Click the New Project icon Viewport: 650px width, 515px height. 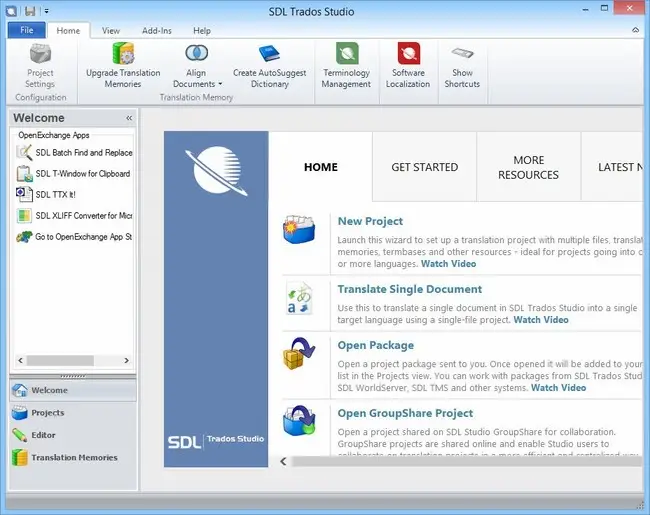click(299, 229)
